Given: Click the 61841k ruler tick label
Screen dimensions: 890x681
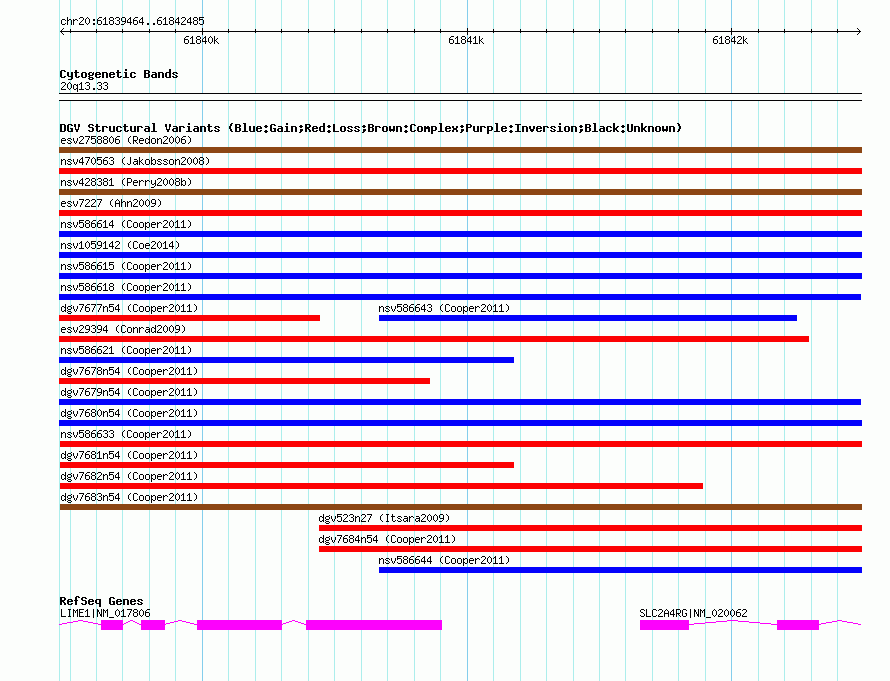Looking at the screenshot, I should click(x=466, y=40).
